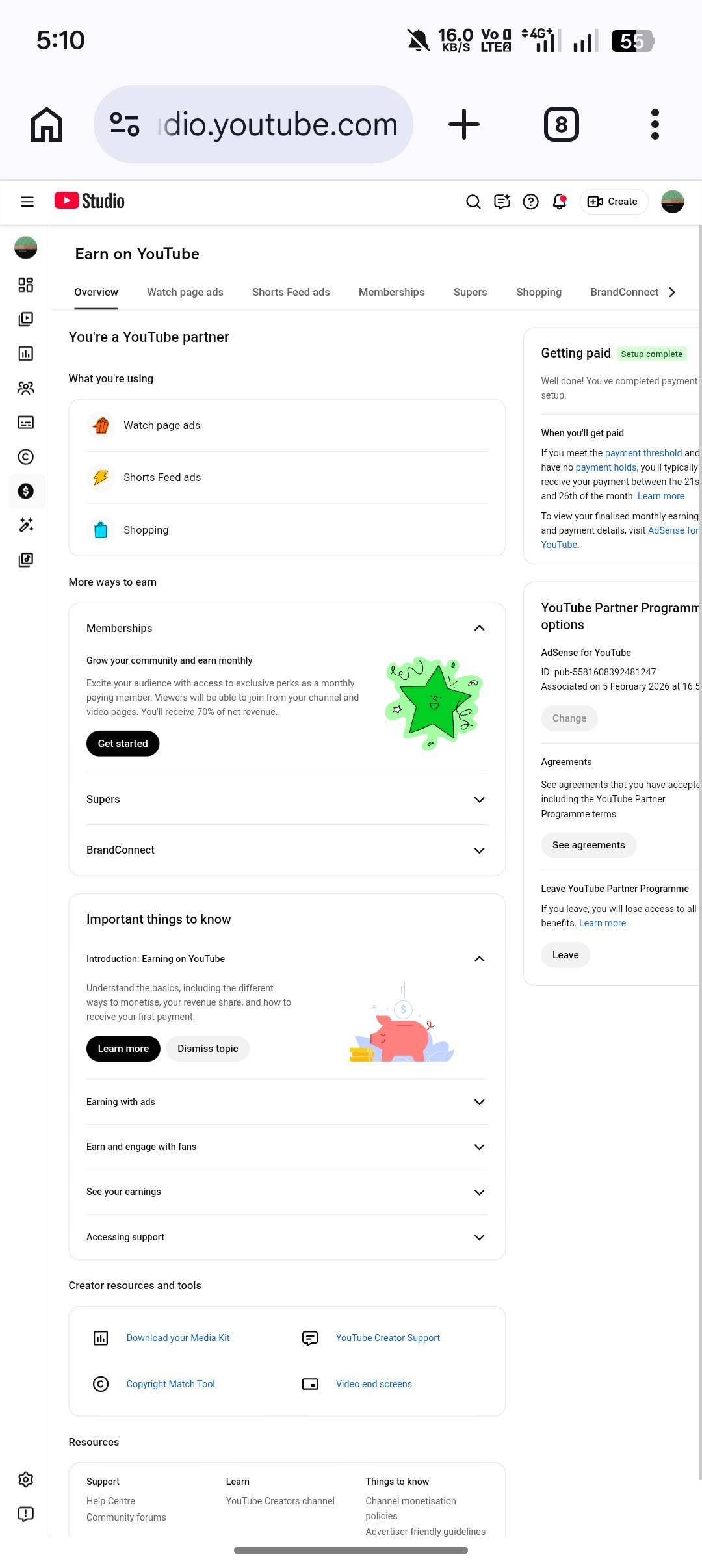Viewport: 702px width, 1568px height.
Task: Open the help question mark icon
Action: 530,202
